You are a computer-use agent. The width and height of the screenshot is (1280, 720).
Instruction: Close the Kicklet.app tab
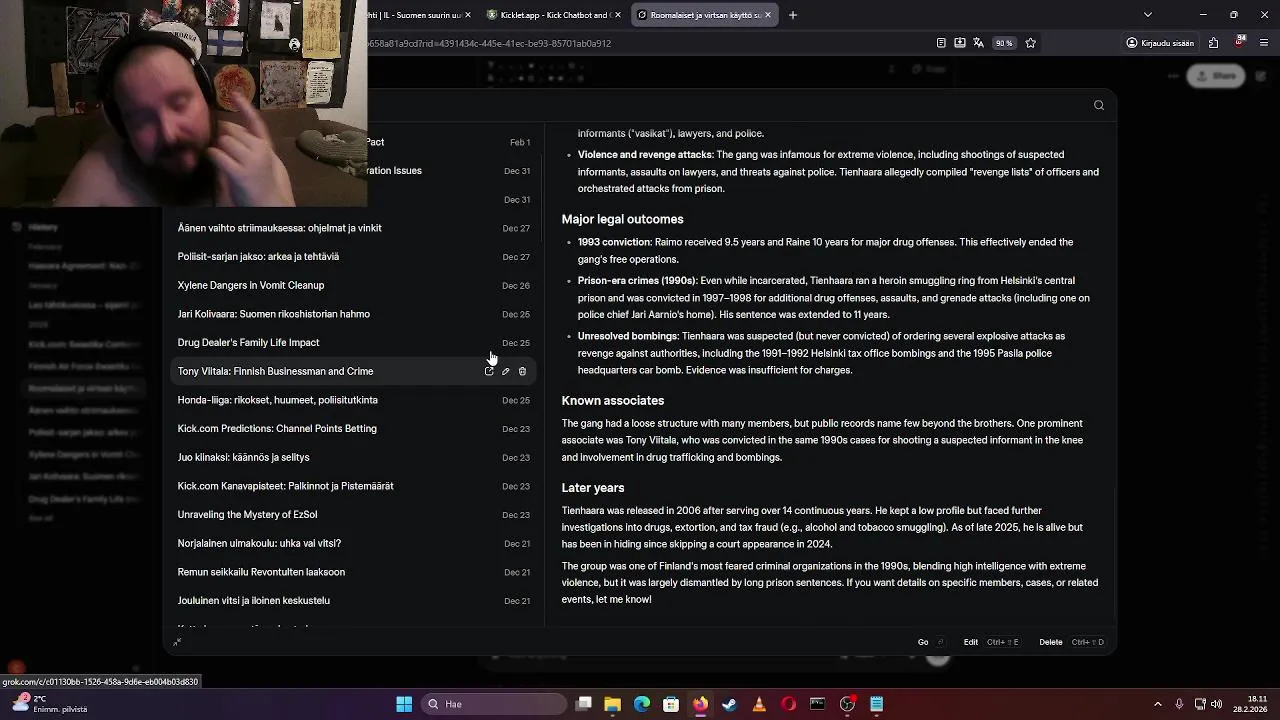tap(617, 15)
